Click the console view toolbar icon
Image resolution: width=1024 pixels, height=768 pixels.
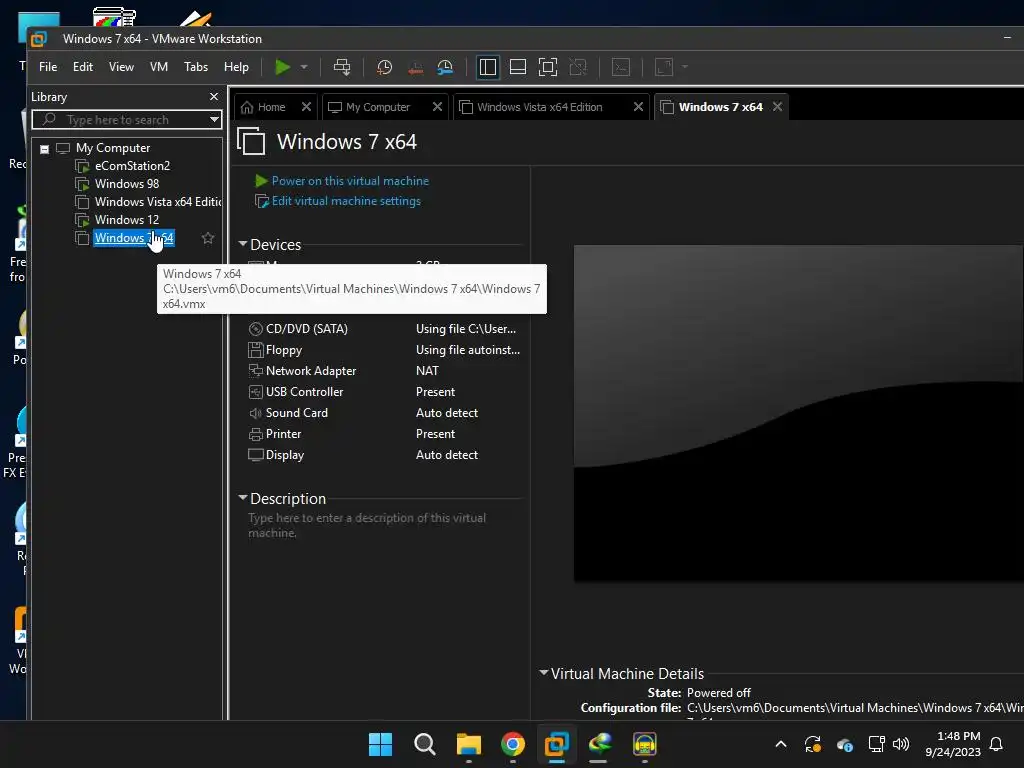pos(621,67)
